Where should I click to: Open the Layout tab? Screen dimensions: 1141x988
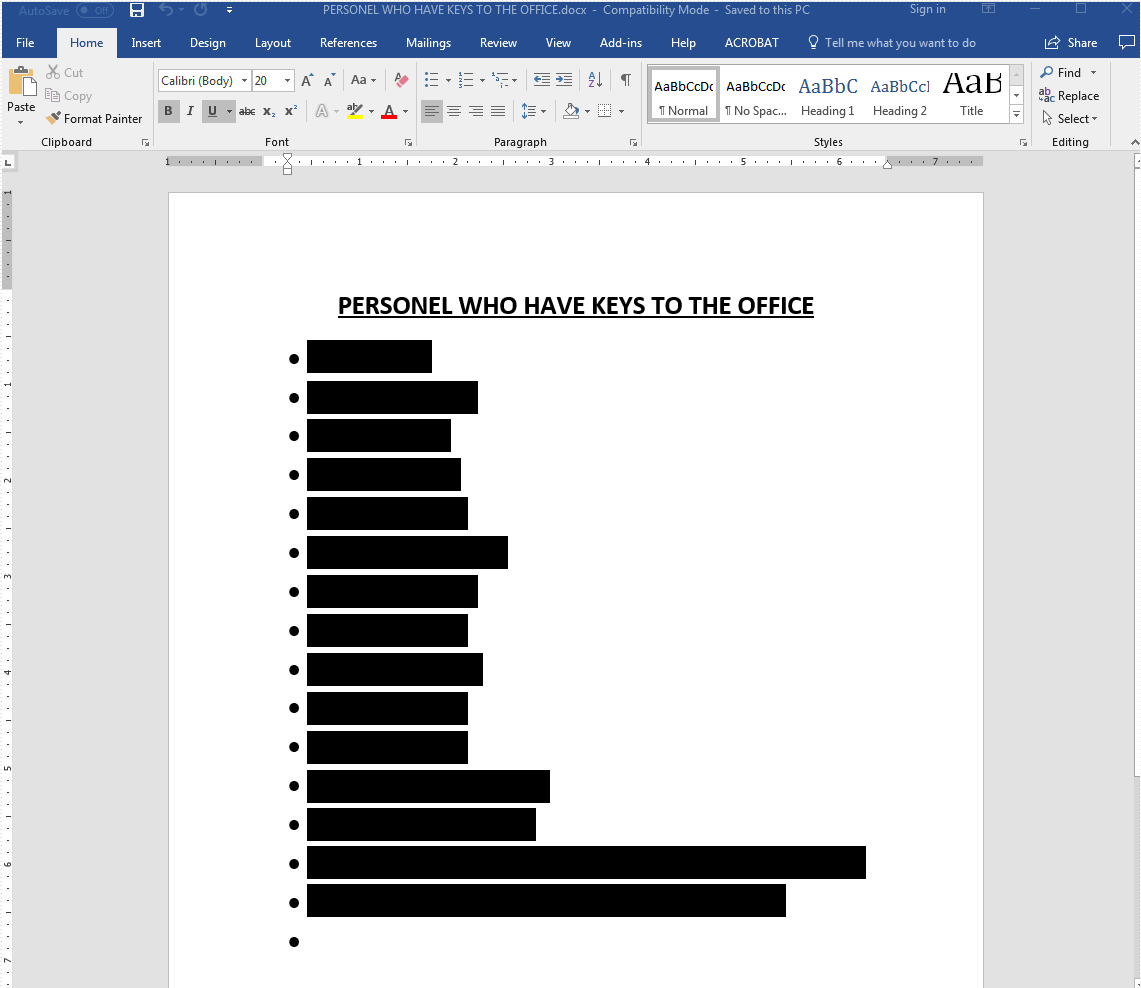pos(273,43)
